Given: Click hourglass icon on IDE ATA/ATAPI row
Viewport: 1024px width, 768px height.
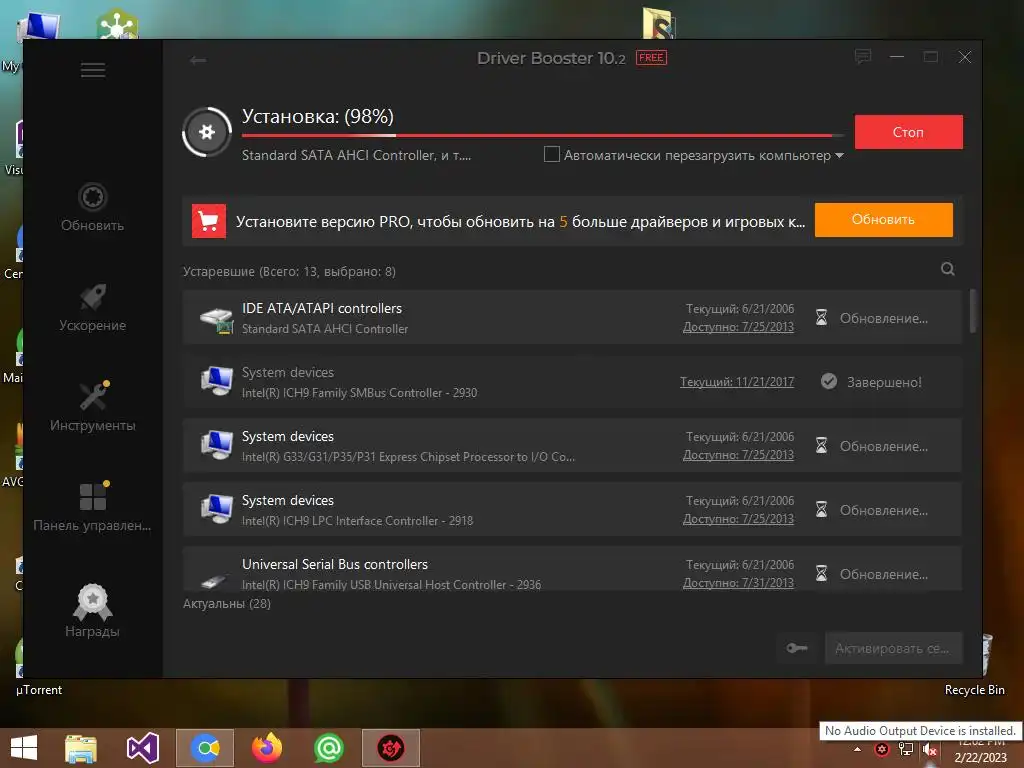Looking at the screenshot, I should [822, 318].
